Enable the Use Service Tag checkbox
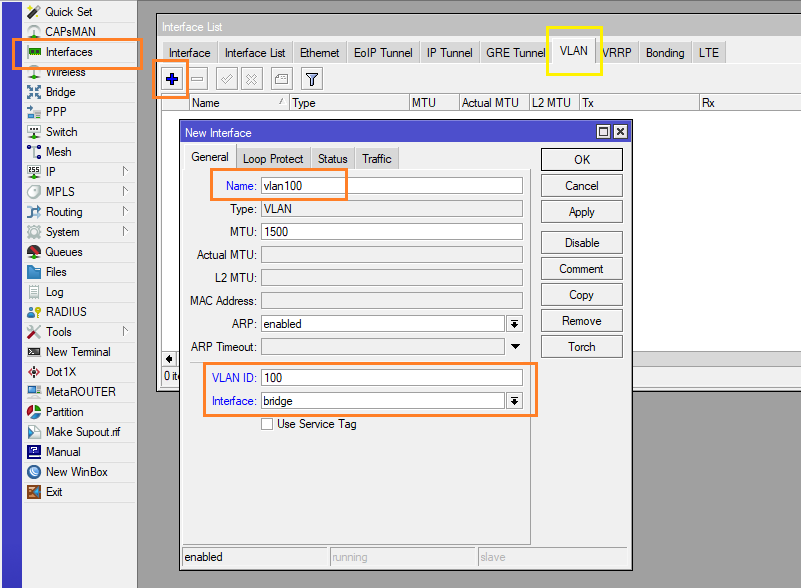 [x=267, y=424]
